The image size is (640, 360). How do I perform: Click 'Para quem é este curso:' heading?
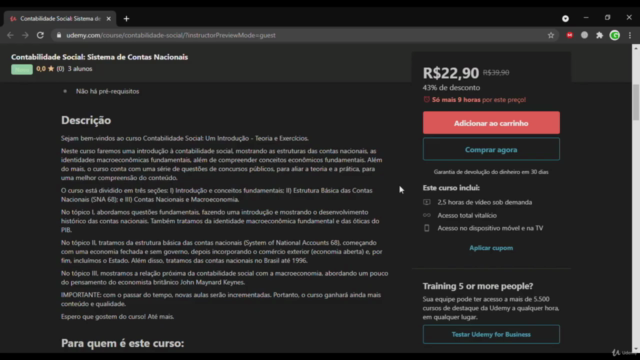122,343
